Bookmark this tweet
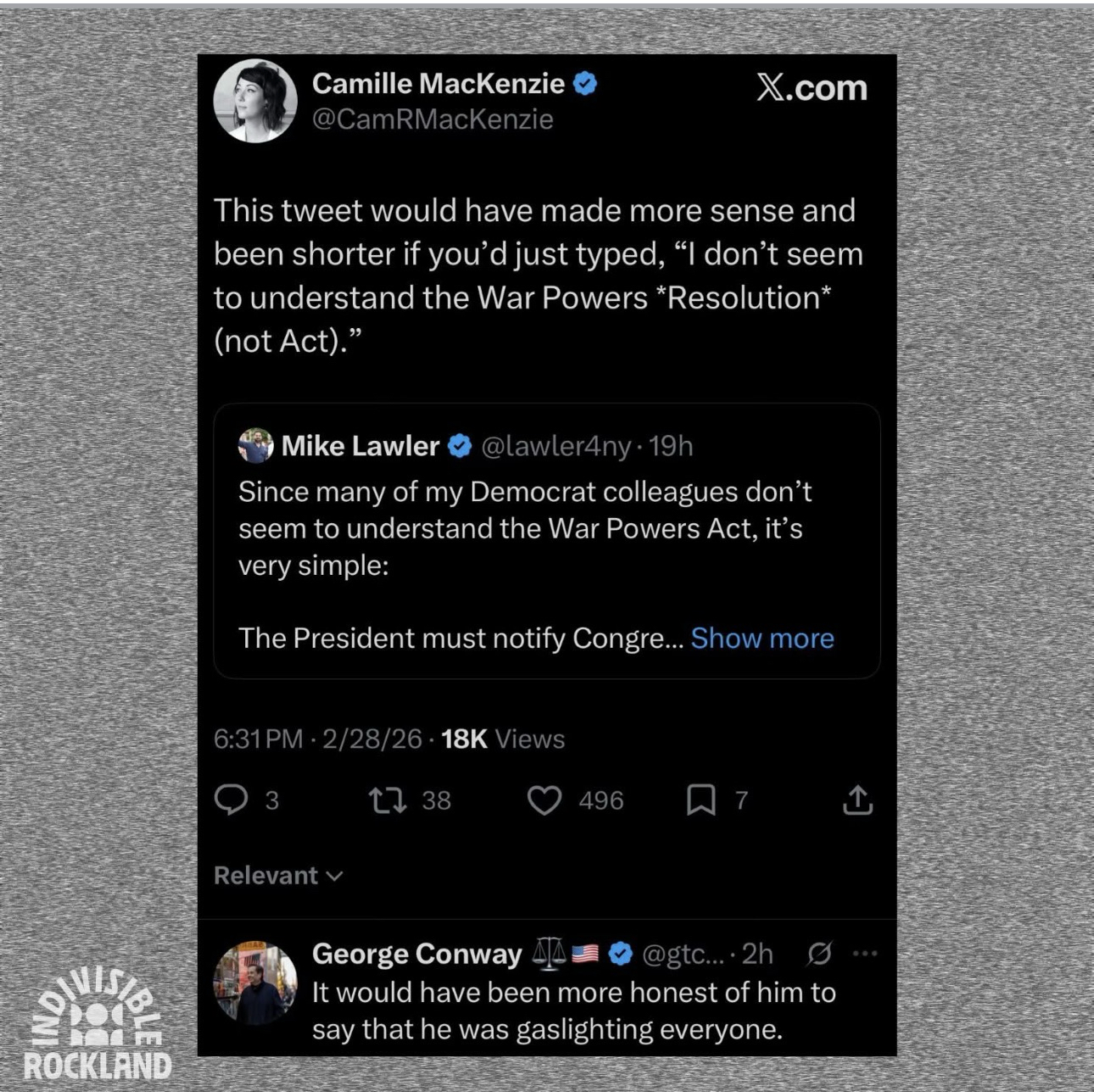The height and width of the screenshot is (1092, 1094). pos(700,799)
